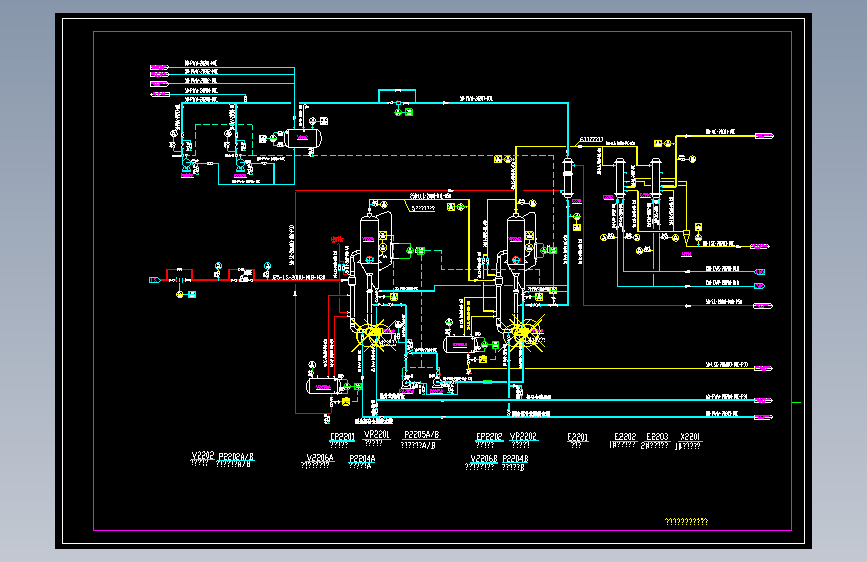867x562 pixels.
Task: Select the E2203 equipment label
Action: 657,436
